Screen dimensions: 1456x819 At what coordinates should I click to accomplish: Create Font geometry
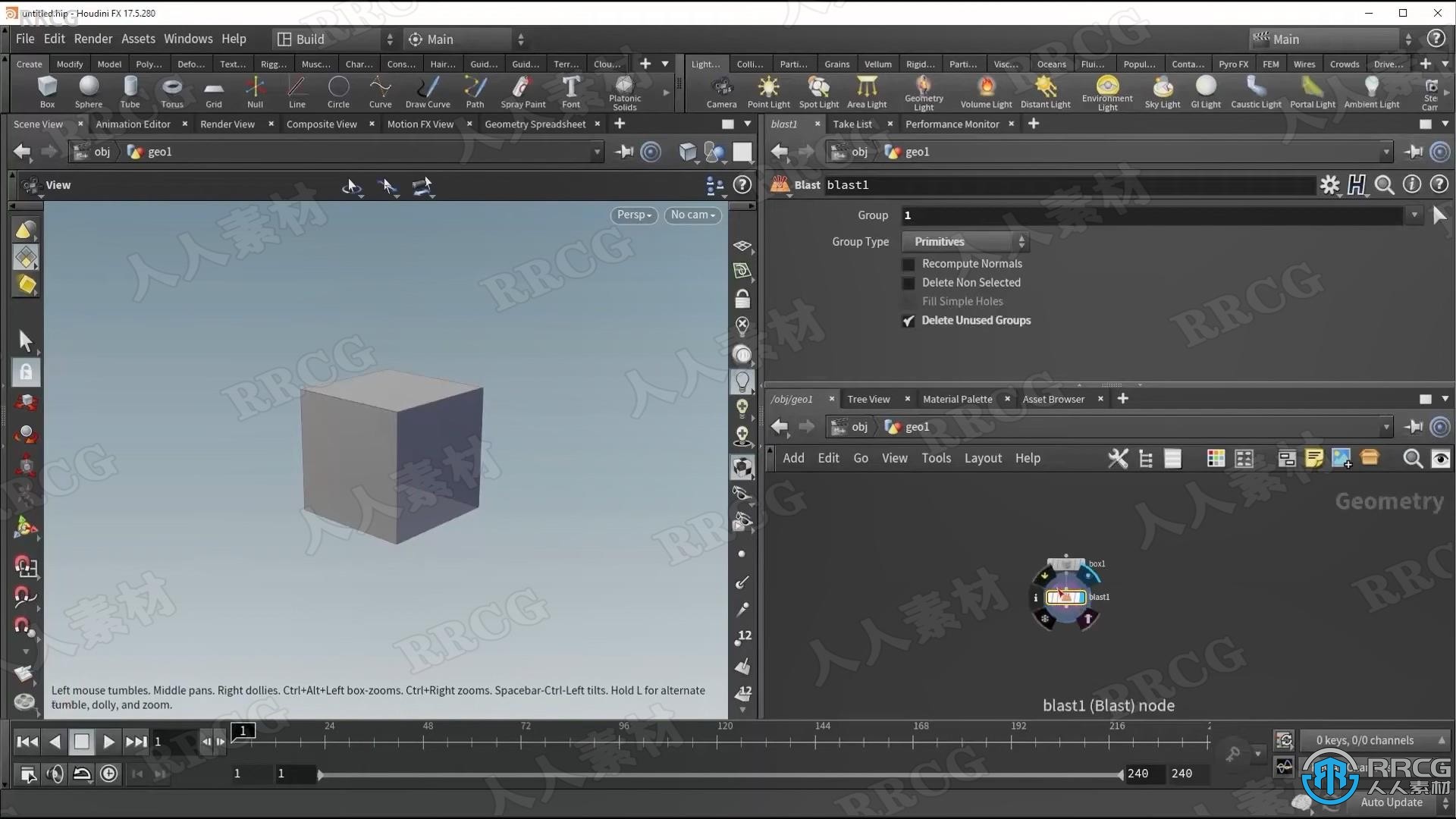click(x=571, y=92)
